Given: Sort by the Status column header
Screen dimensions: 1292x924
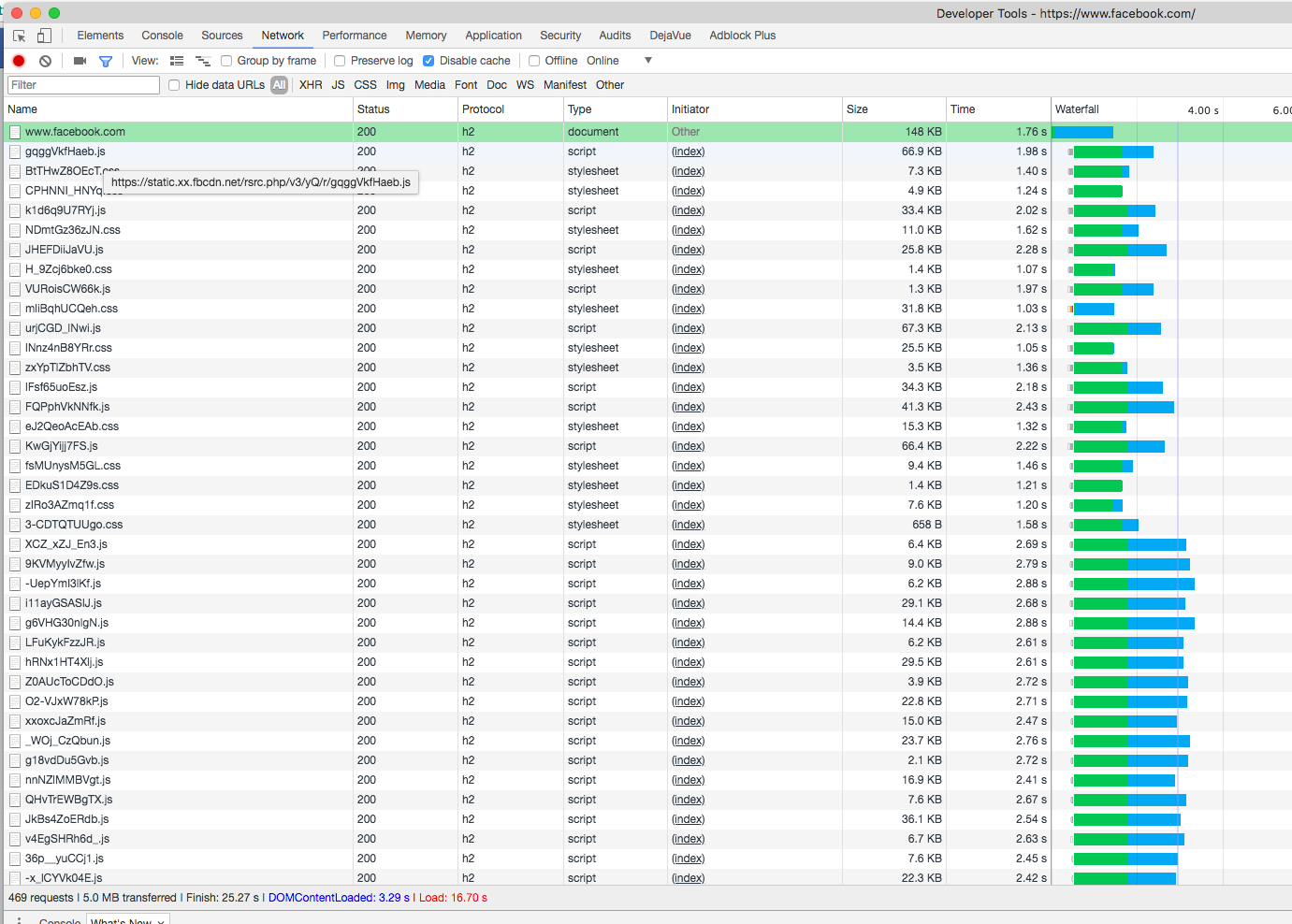Looking at the screenshot, I should (x=405, y=109).
